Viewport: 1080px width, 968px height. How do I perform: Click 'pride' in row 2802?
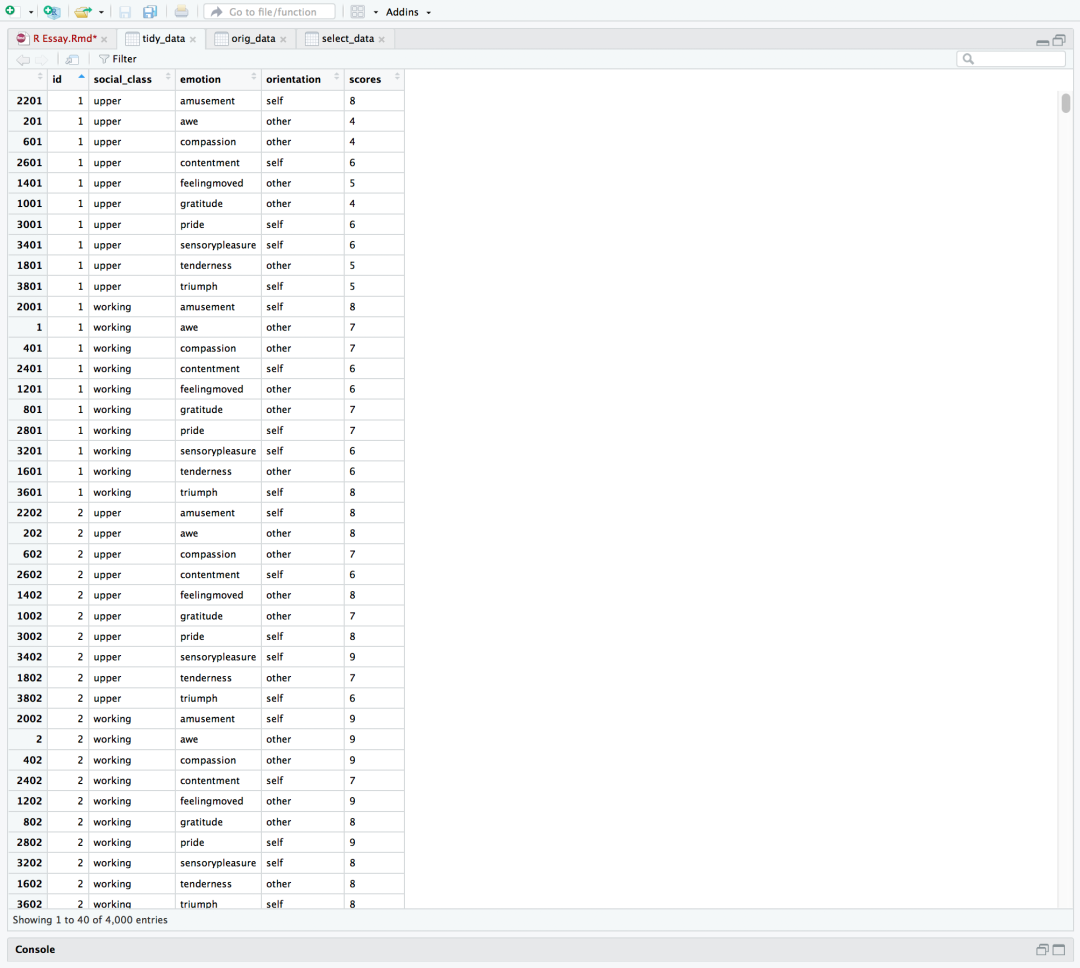[x=192, y=842]
